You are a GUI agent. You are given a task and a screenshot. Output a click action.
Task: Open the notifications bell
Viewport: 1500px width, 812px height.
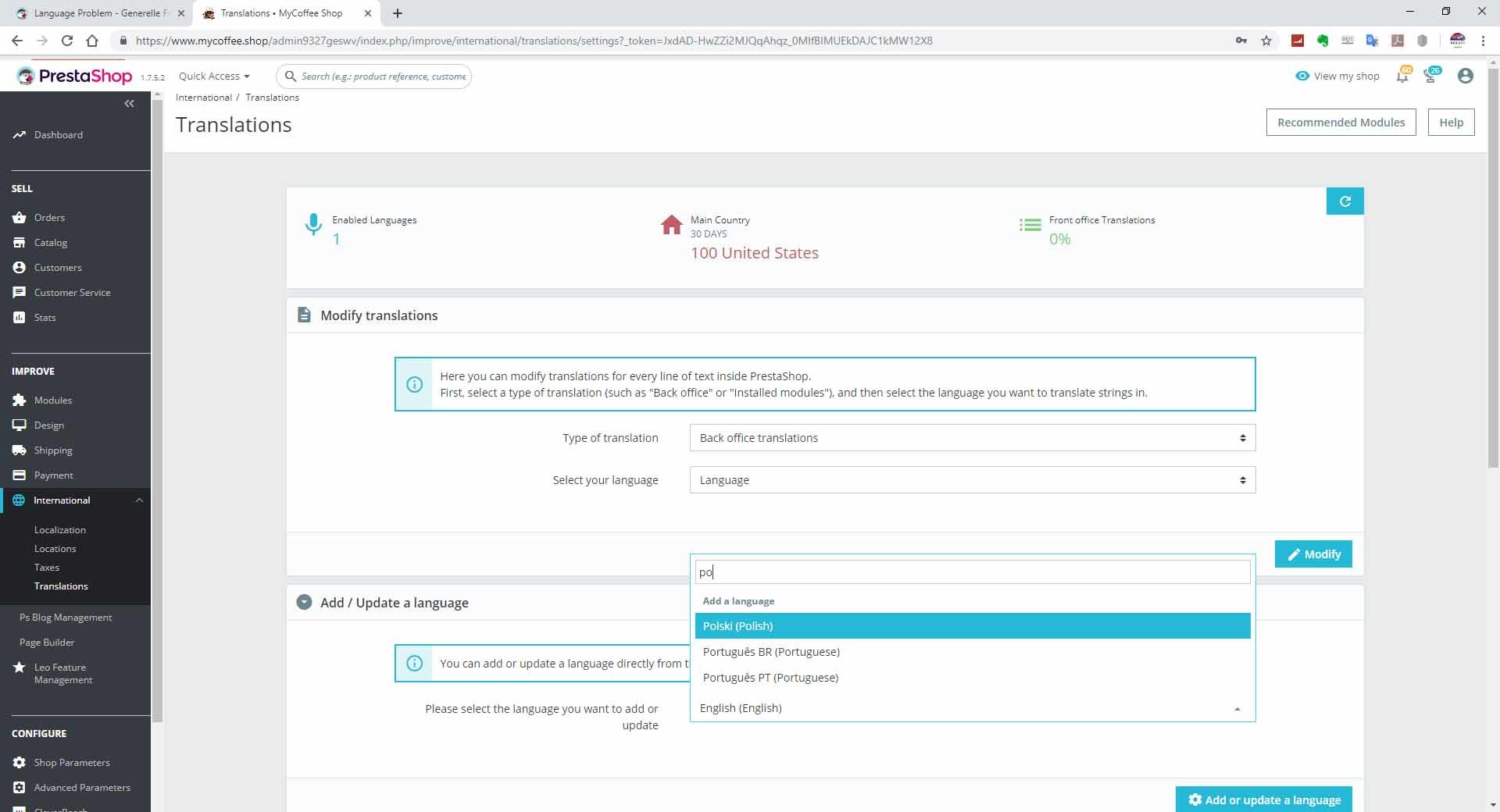pos(1403,76)
